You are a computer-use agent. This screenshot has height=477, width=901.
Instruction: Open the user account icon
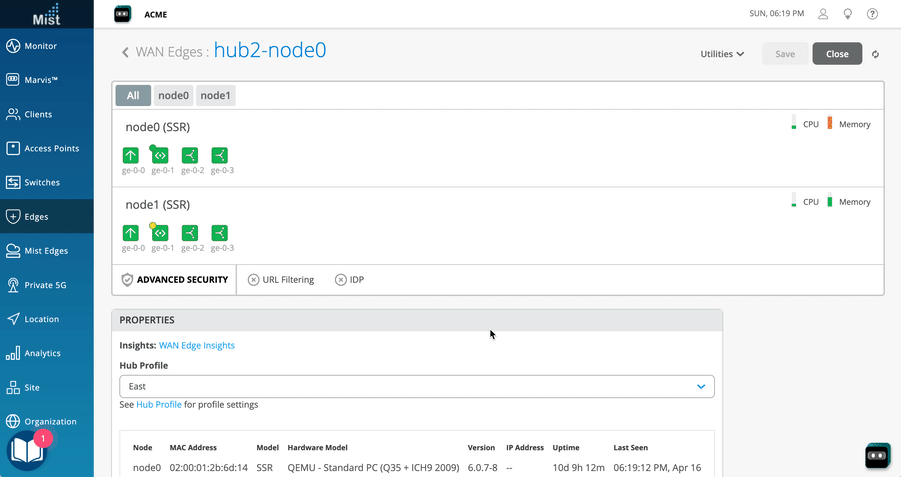(823, 14)
